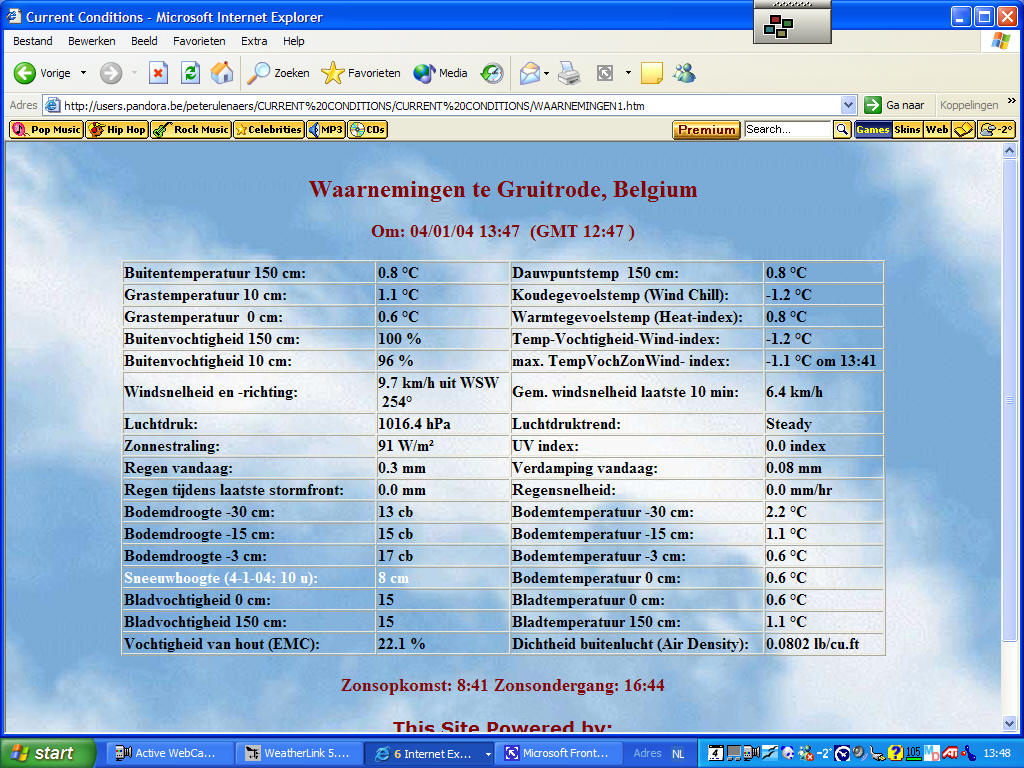Open the Beeld menu
Image resolution: width=1024 pixels, height=768 pixels.
pos(144,41)
